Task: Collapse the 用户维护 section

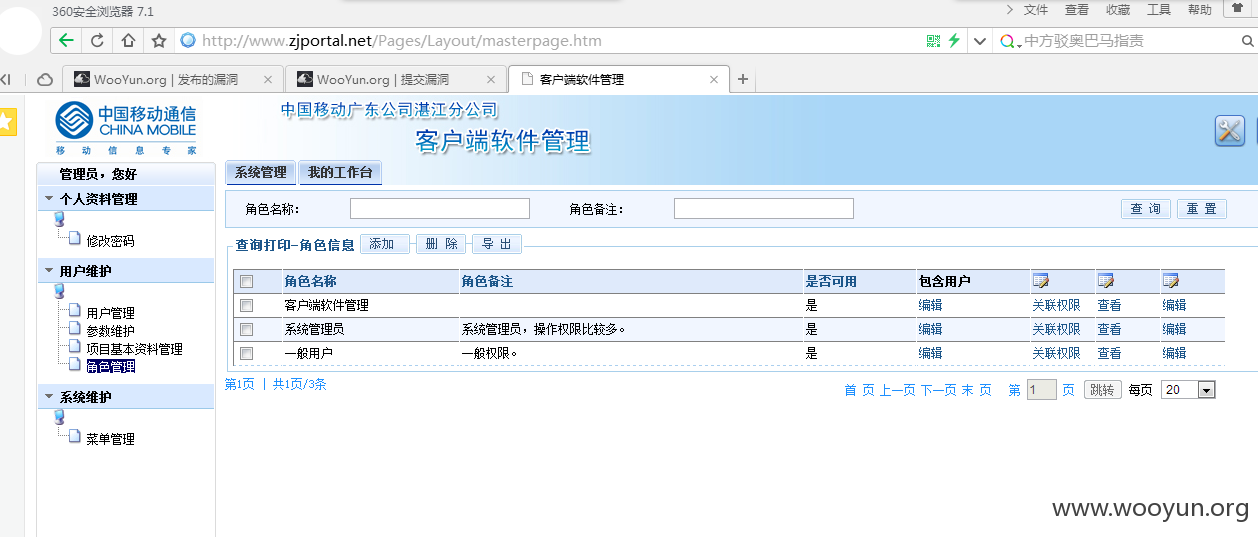Action: (48, 271)
